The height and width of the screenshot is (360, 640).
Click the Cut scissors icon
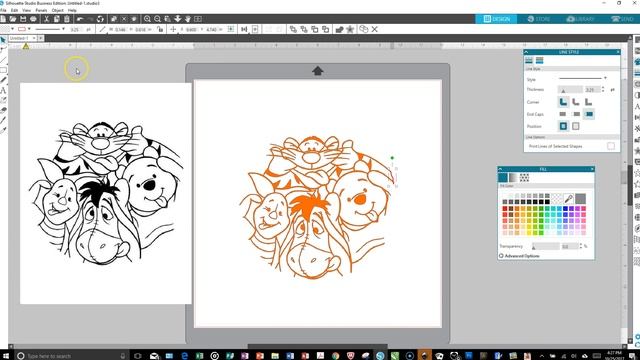[x=46, y=19]
